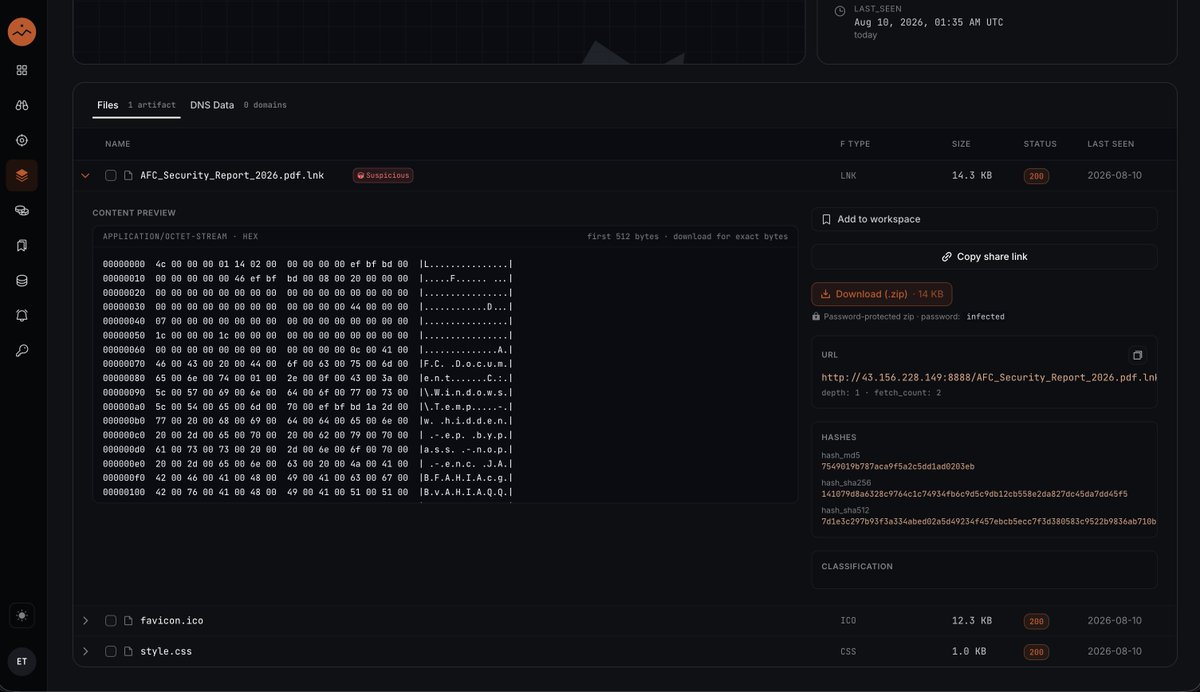Click AFC_Security_Report_2026.pdf.lnk file name
The image size is (1200, 692).
coord(232,175)
